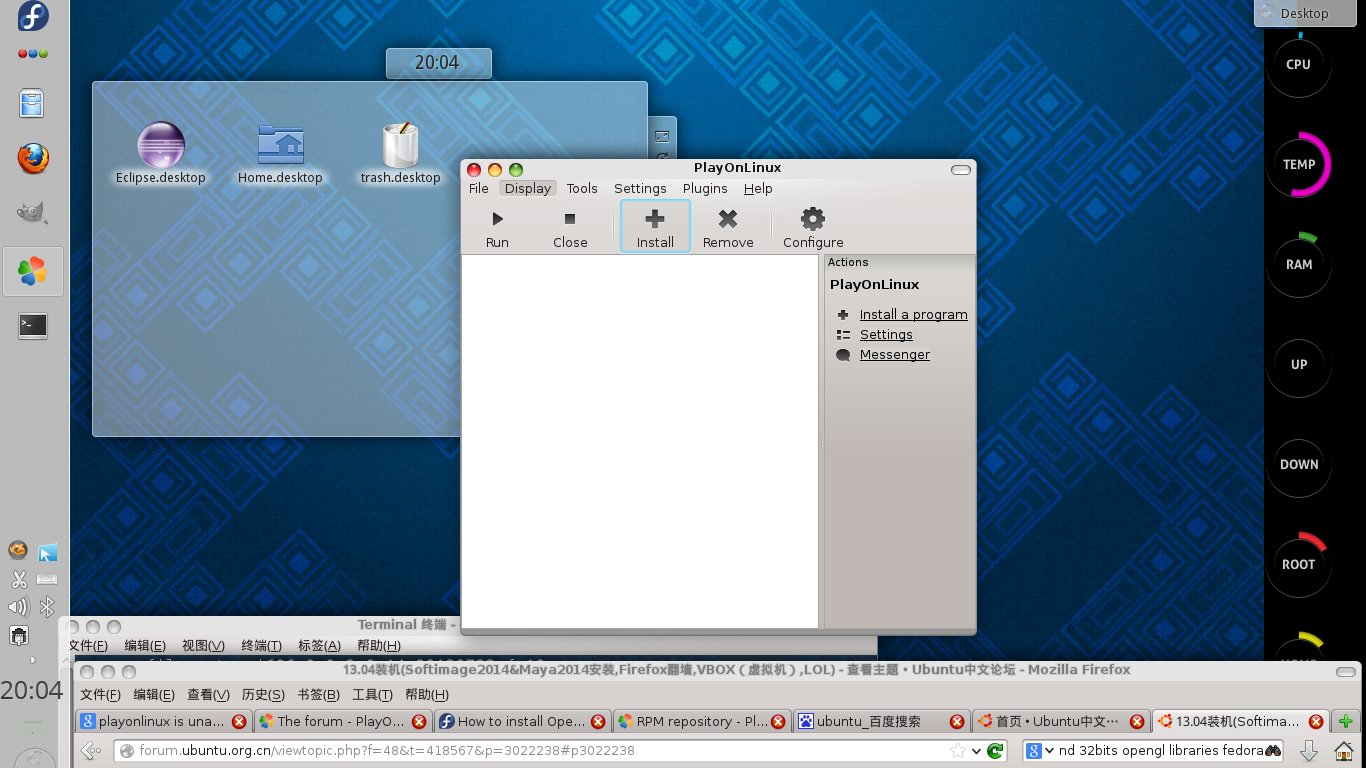Viewport: 1366px width, 768px height.
Task: Click the 20:04 clock widget on desktop
Action: coord(437,62)
